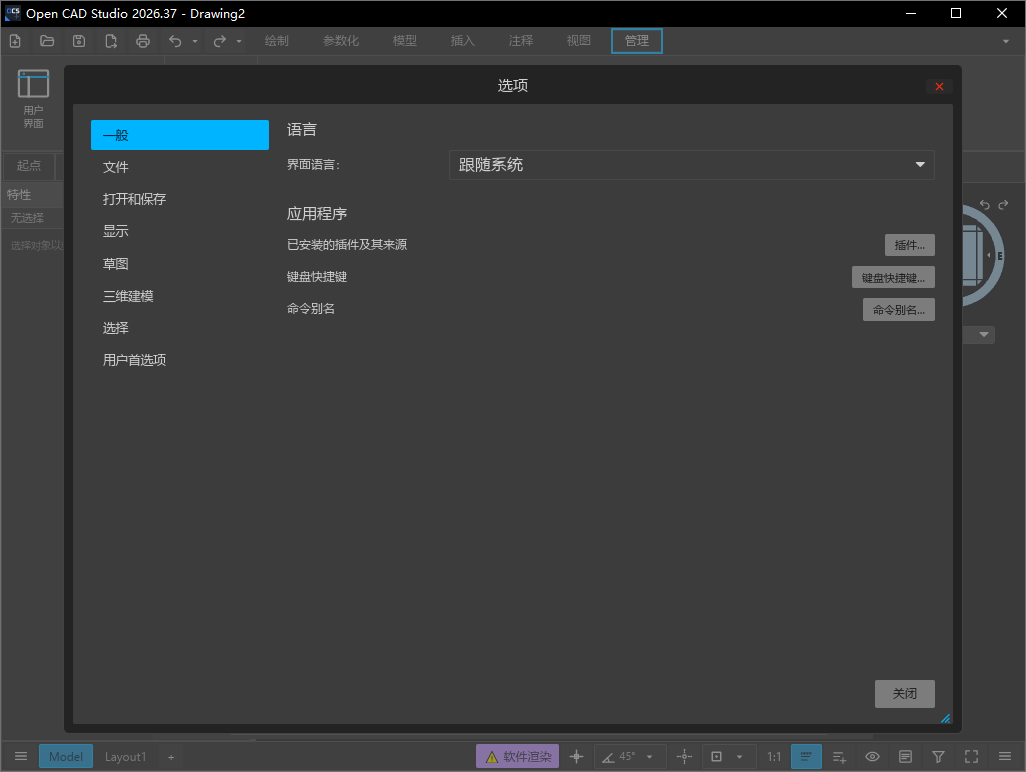Click the view cube undo arrow

[x=985, y=205]
